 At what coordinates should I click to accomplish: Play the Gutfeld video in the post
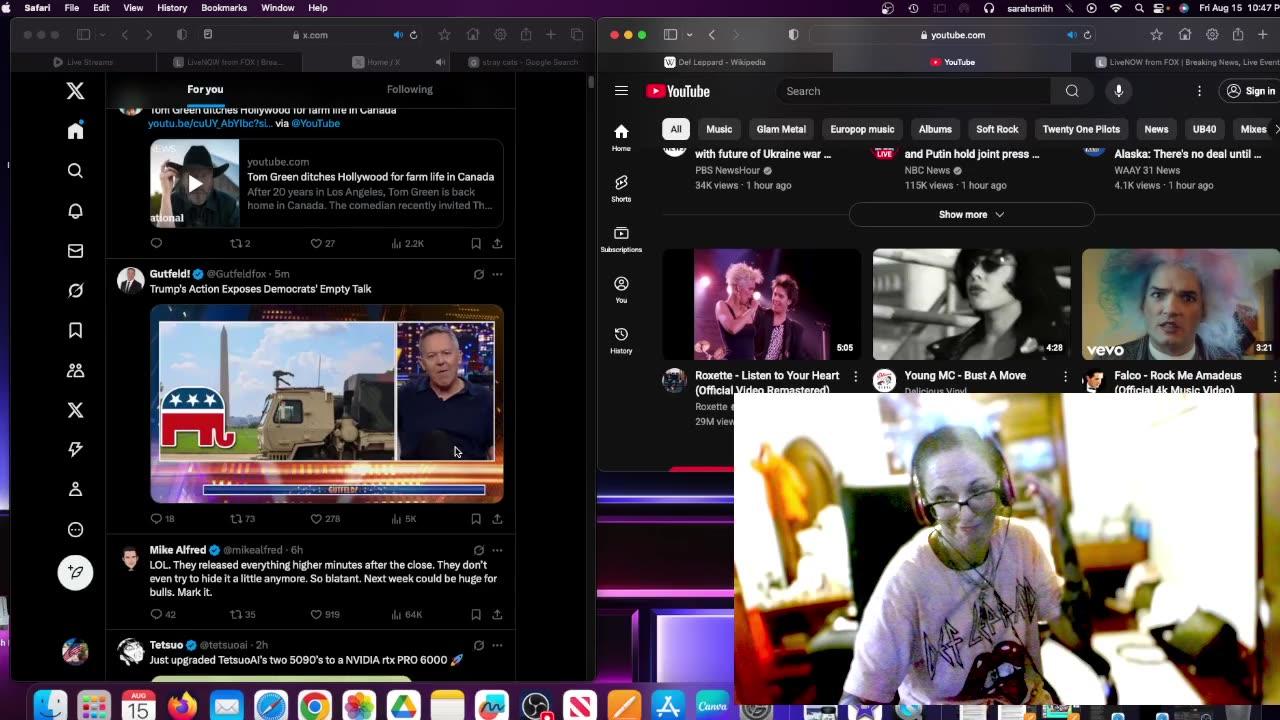[x=327, y=404]
